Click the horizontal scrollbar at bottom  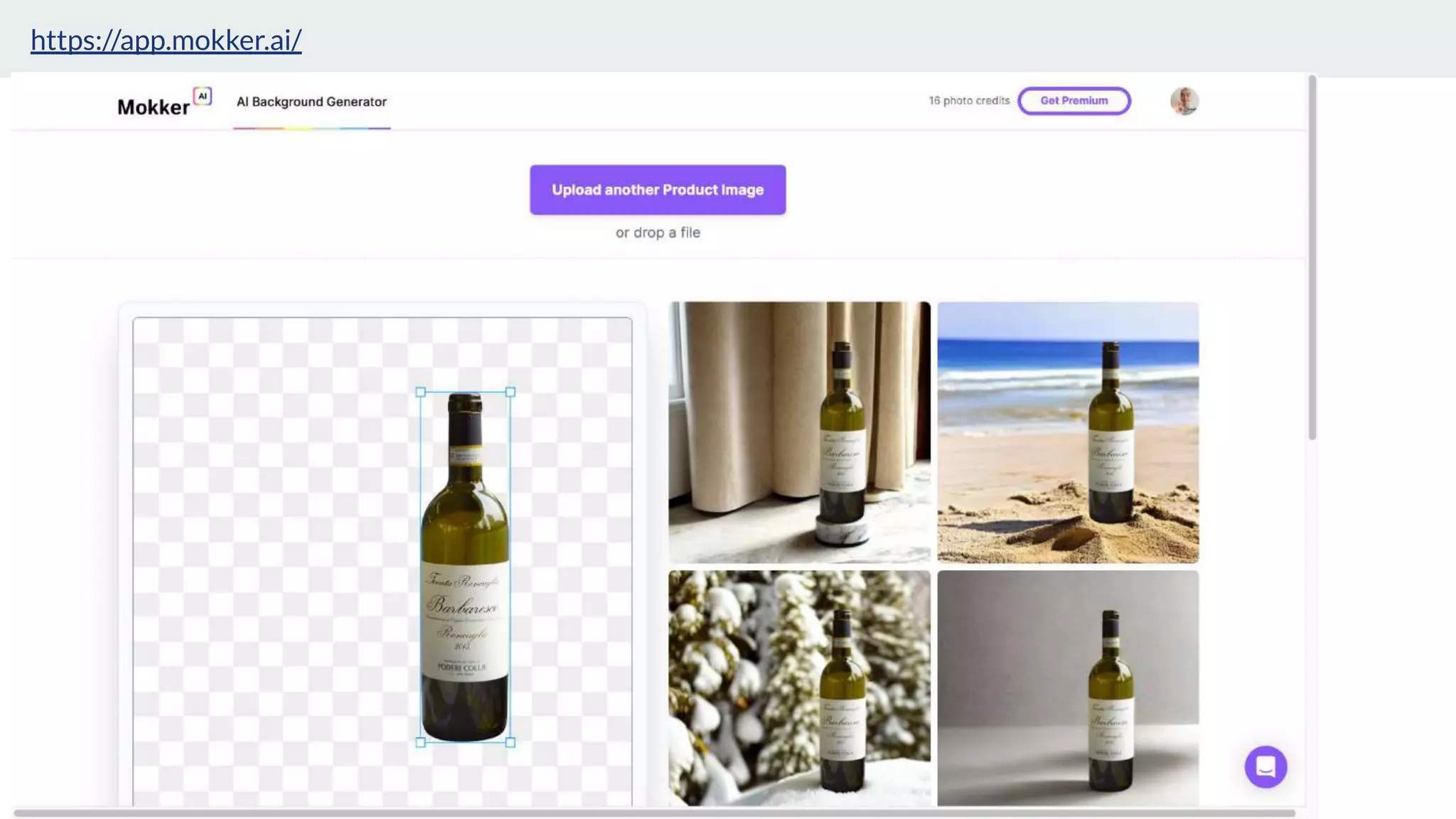654,813
